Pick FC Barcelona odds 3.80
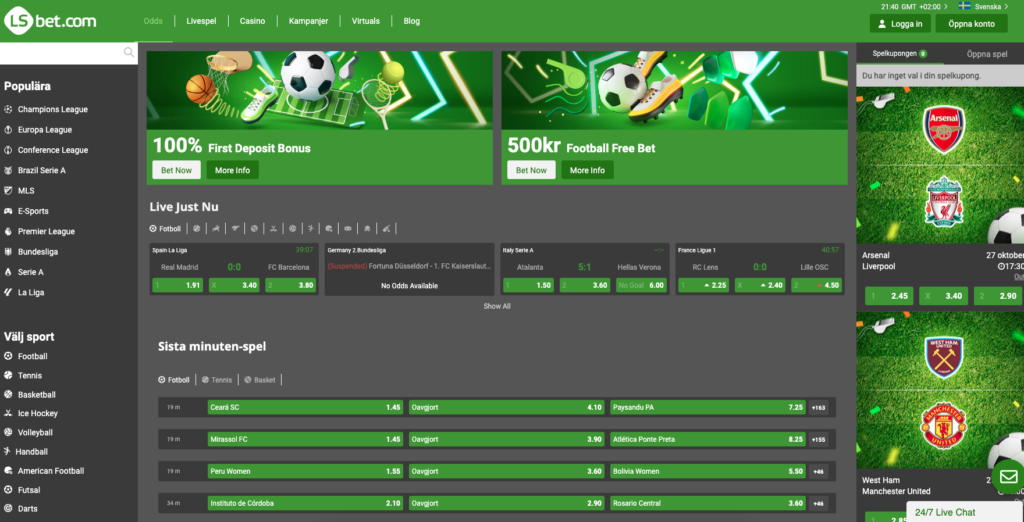Image resolution: width=1024 pixels, height=522 pixels. [x=291, y=285]
